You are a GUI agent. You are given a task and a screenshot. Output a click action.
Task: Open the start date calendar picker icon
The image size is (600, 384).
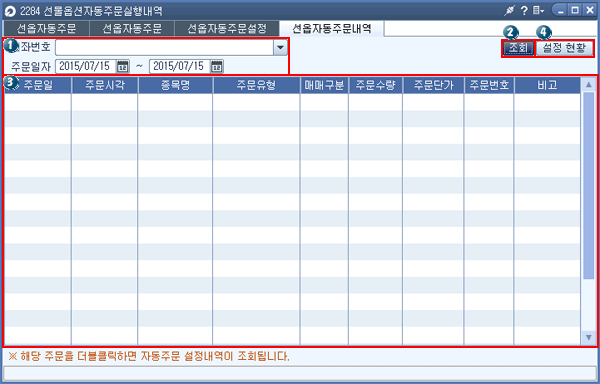(123, 67)
